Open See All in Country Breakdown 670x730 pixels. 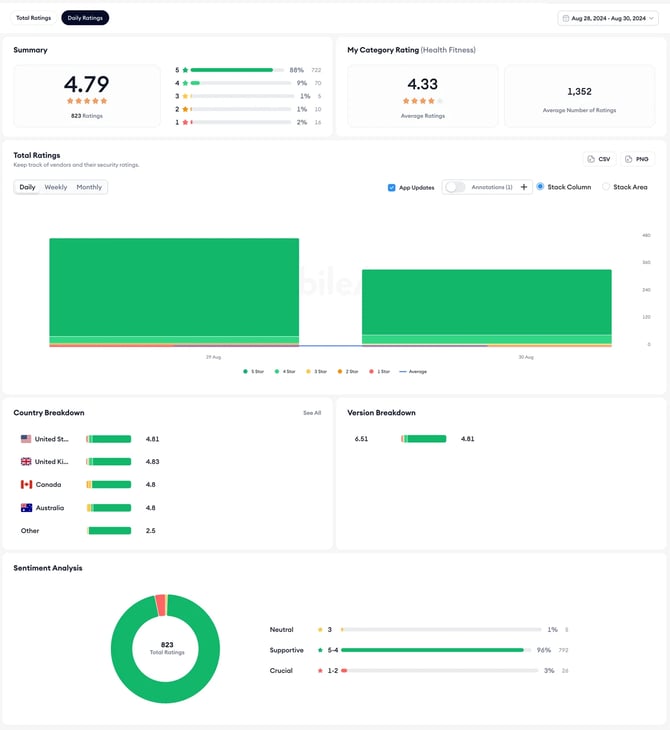point(312,413)
